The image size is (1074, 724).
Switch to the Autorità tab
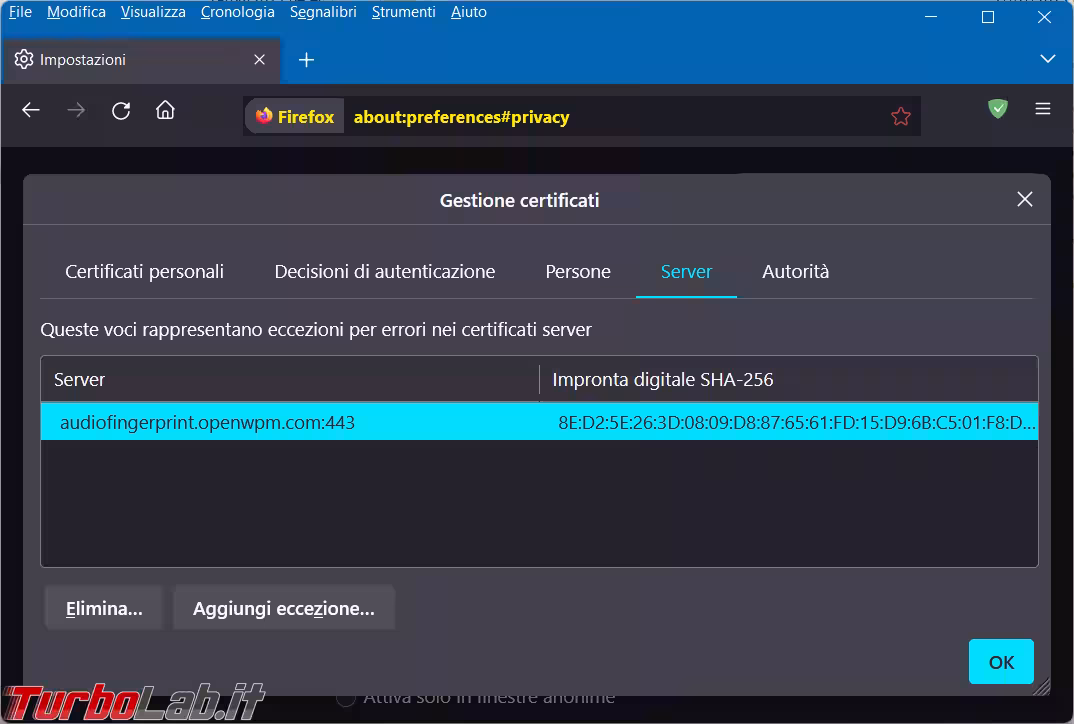point(795,272)
